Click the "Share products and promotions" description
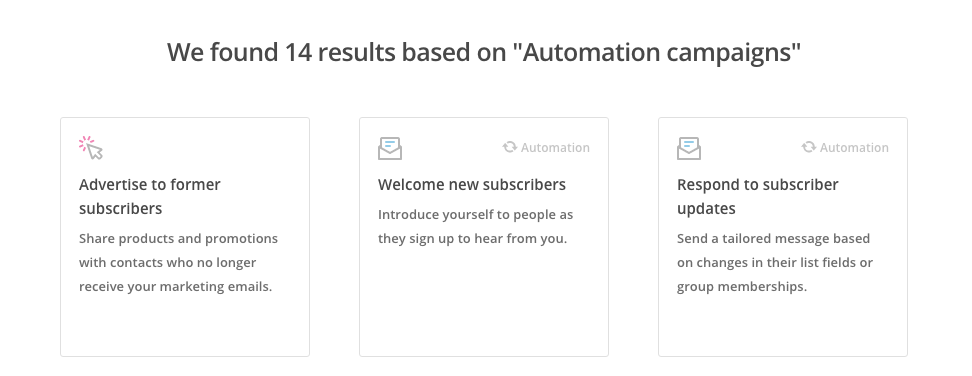This screenshot has width=972, height=376. [179, 262]
